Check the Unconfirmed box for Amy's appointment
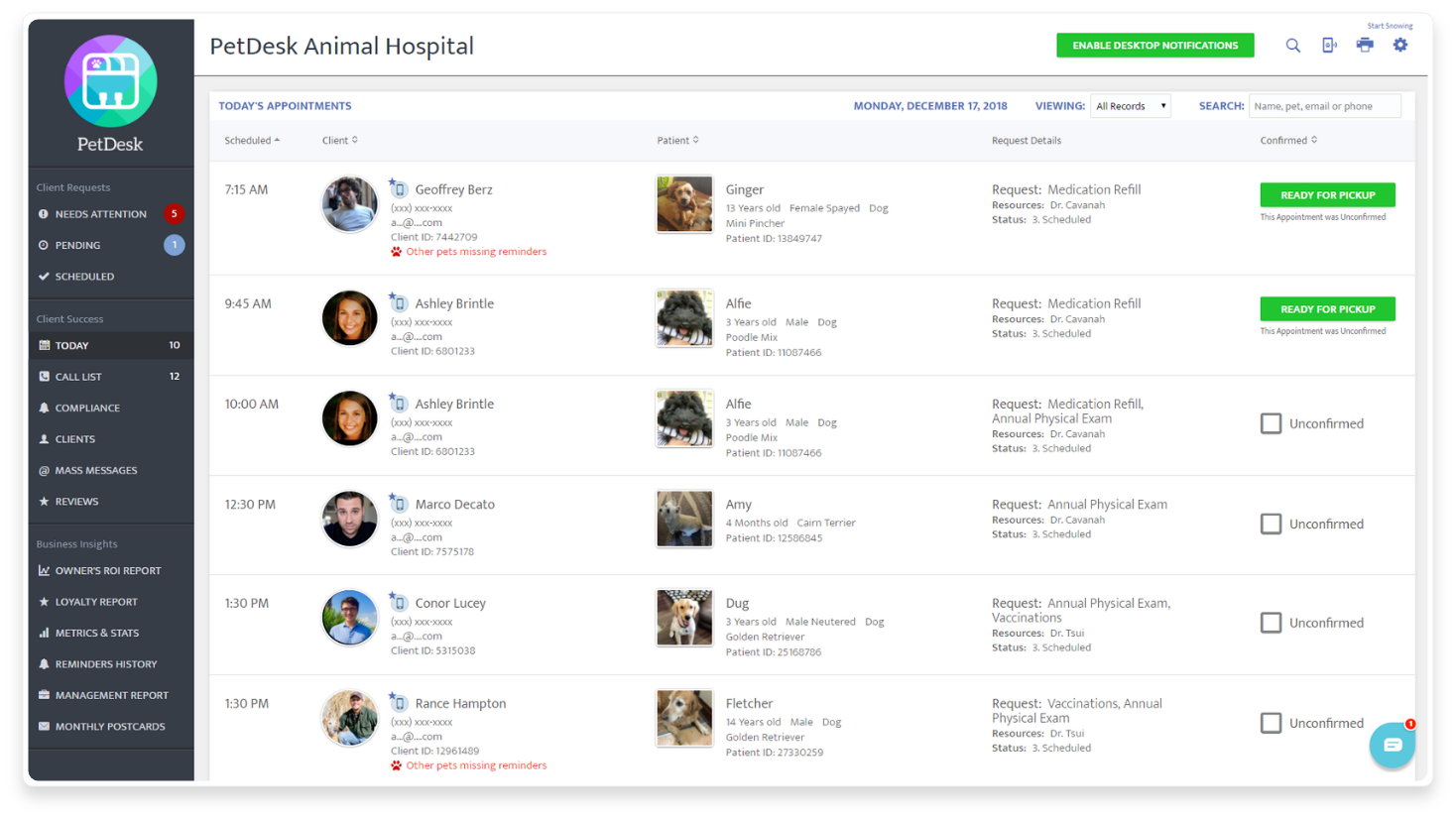Viewport: 1456px width, 819px height. (1271, 524)
